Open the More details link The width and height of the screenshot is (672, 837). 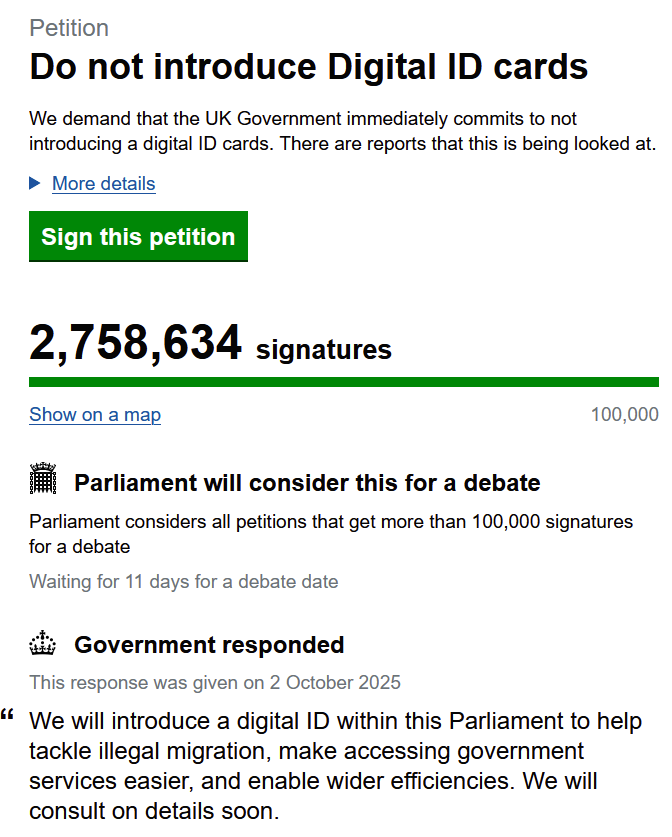point(103,183)
